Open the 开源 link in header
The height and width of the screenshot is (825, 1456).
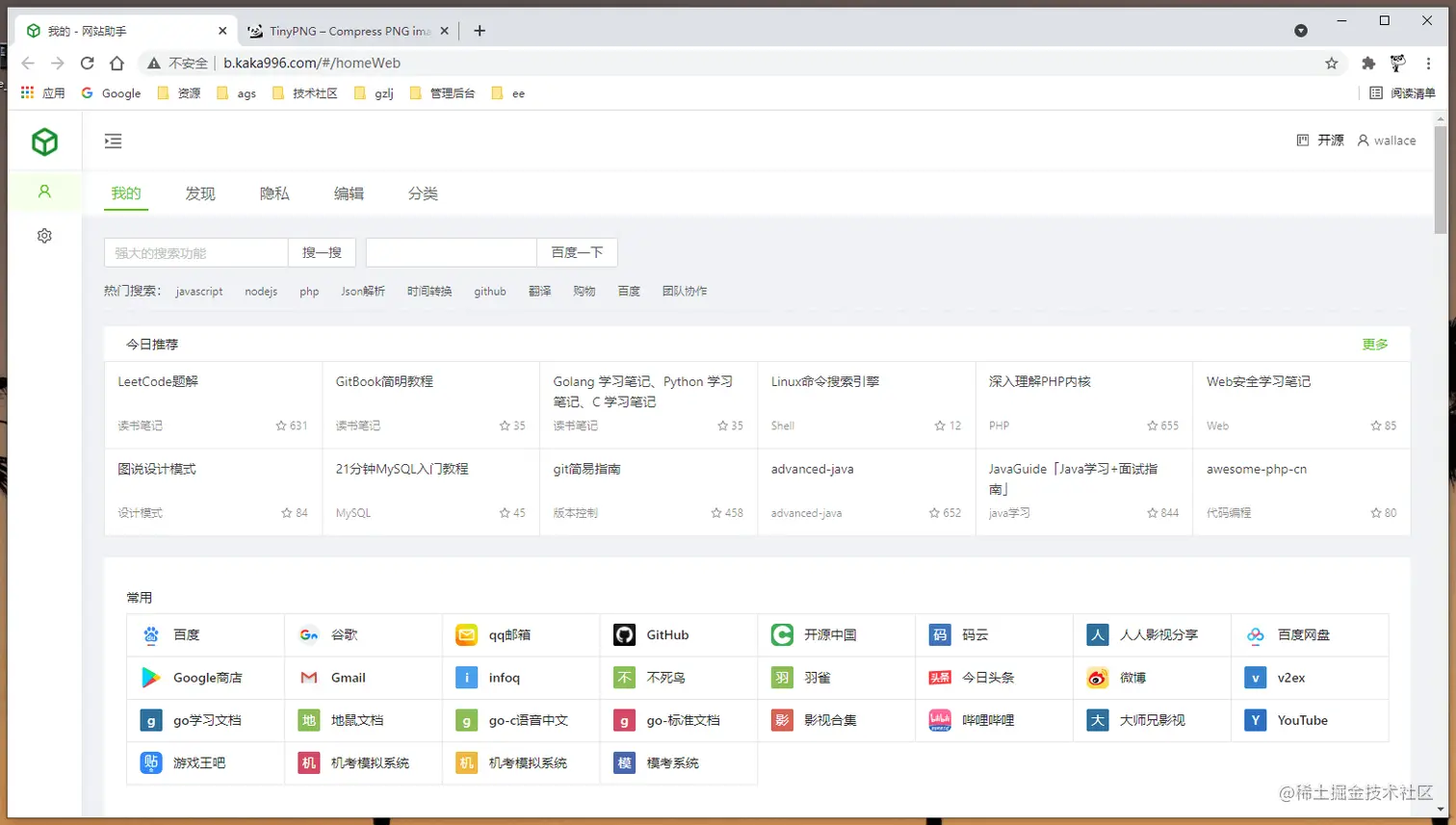click(1320, 141)
